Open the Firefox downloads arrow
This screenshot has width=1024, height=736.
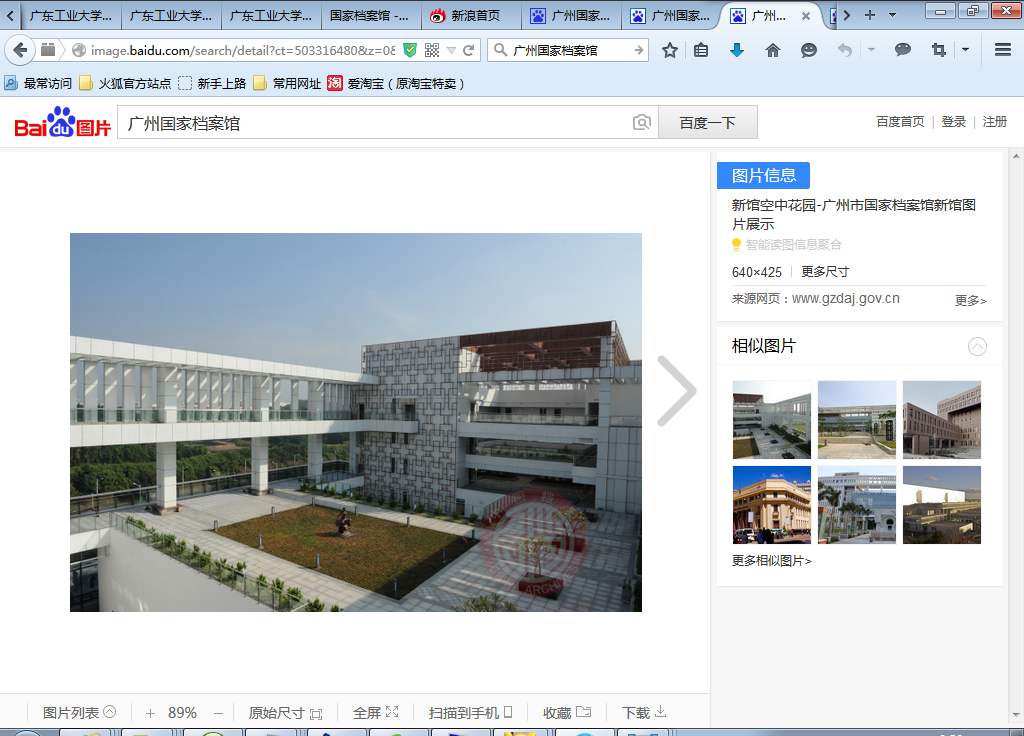pyautogui.click(x=737, y=50)
